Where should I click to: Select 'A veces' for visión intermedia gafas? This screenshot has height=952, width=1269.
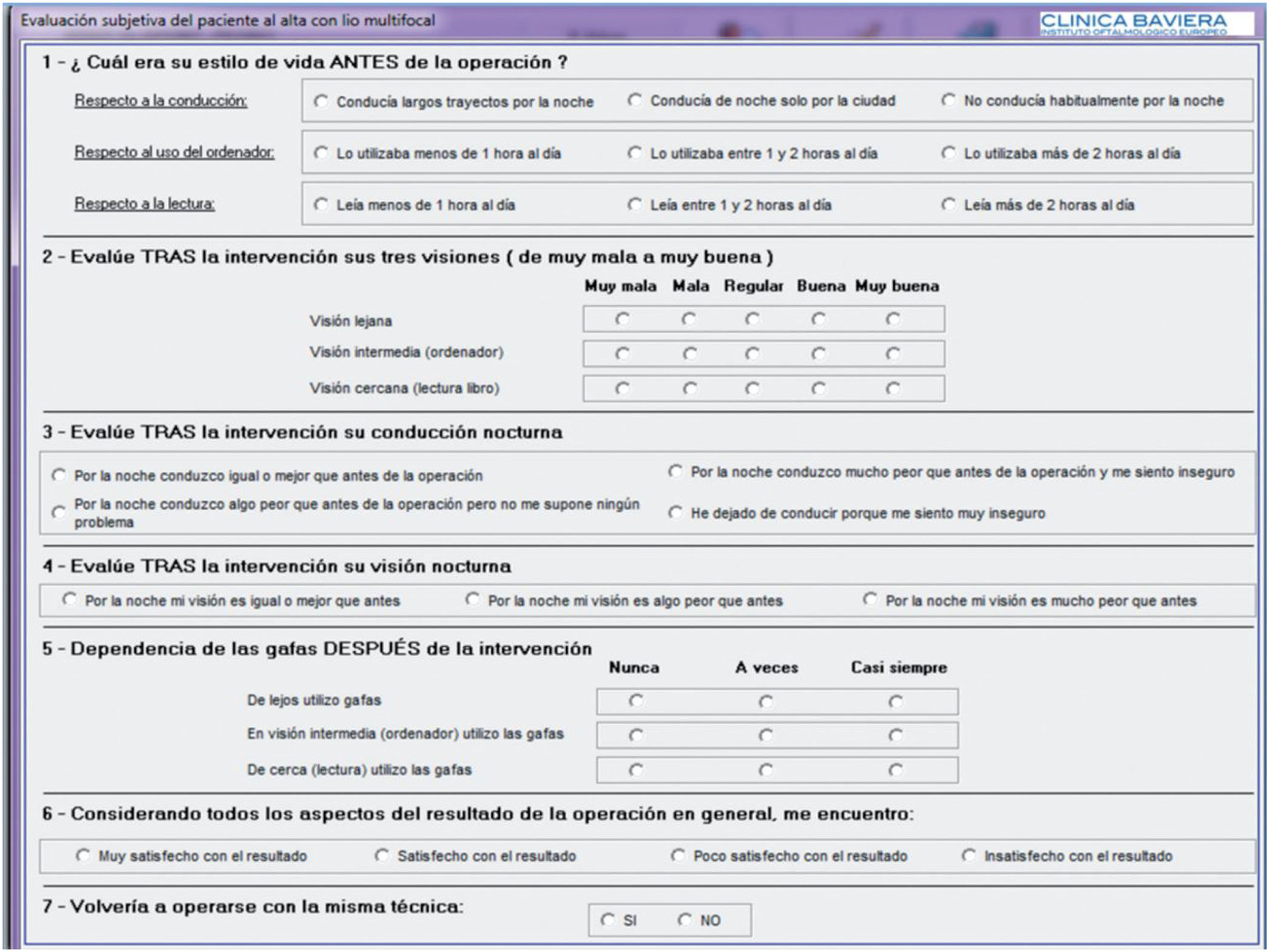(x=766, y=736)
